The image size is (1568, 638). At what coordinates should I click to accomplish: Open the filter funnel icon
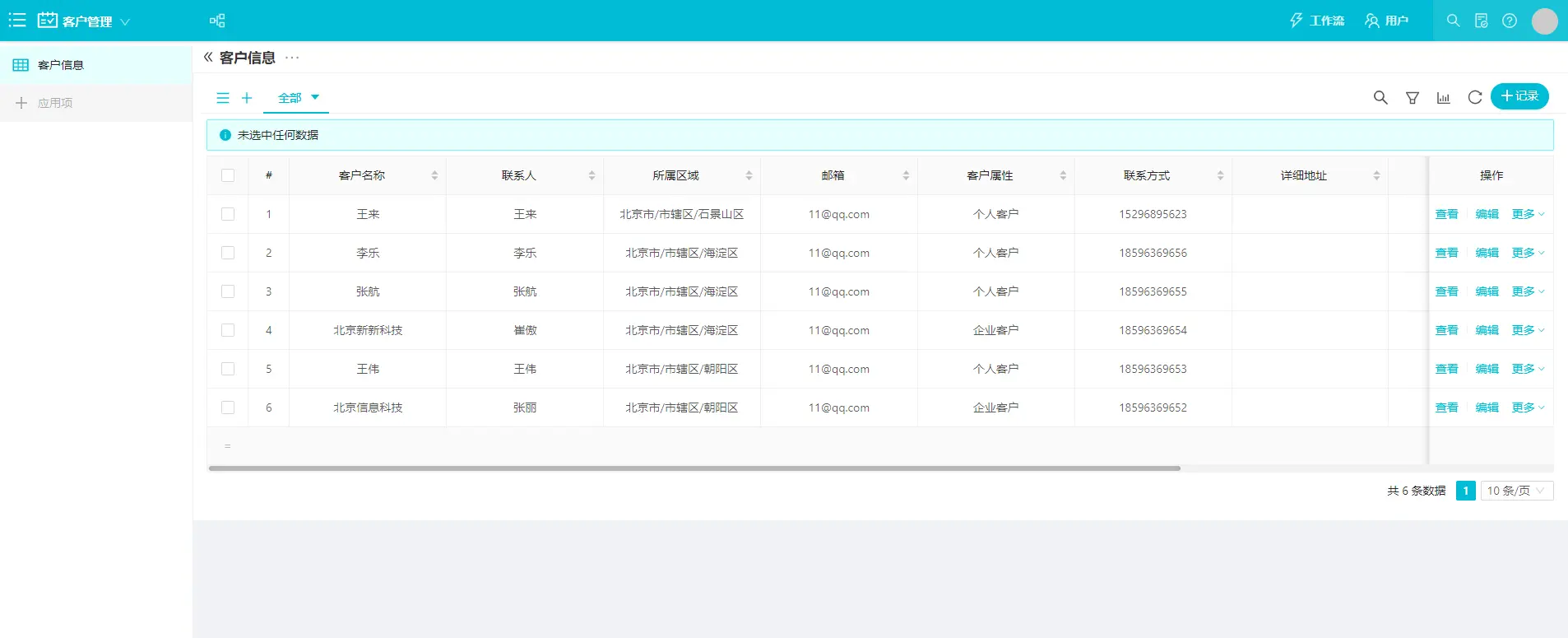tap(1413, 98)
